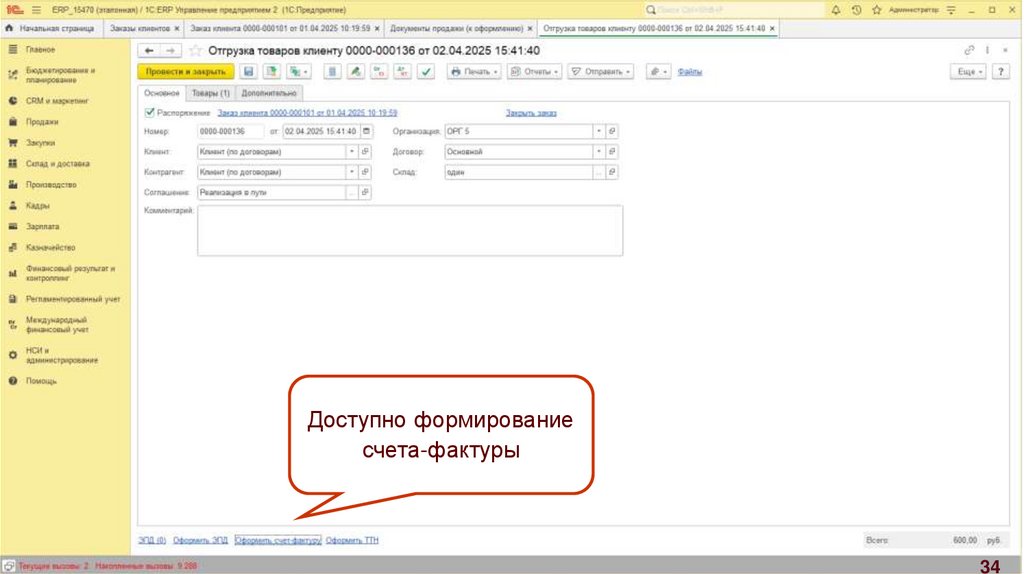Viewport: 1024px width, 574px height.
Task: Toggle the Распоряжение checkbox
Action: [149, 113]
